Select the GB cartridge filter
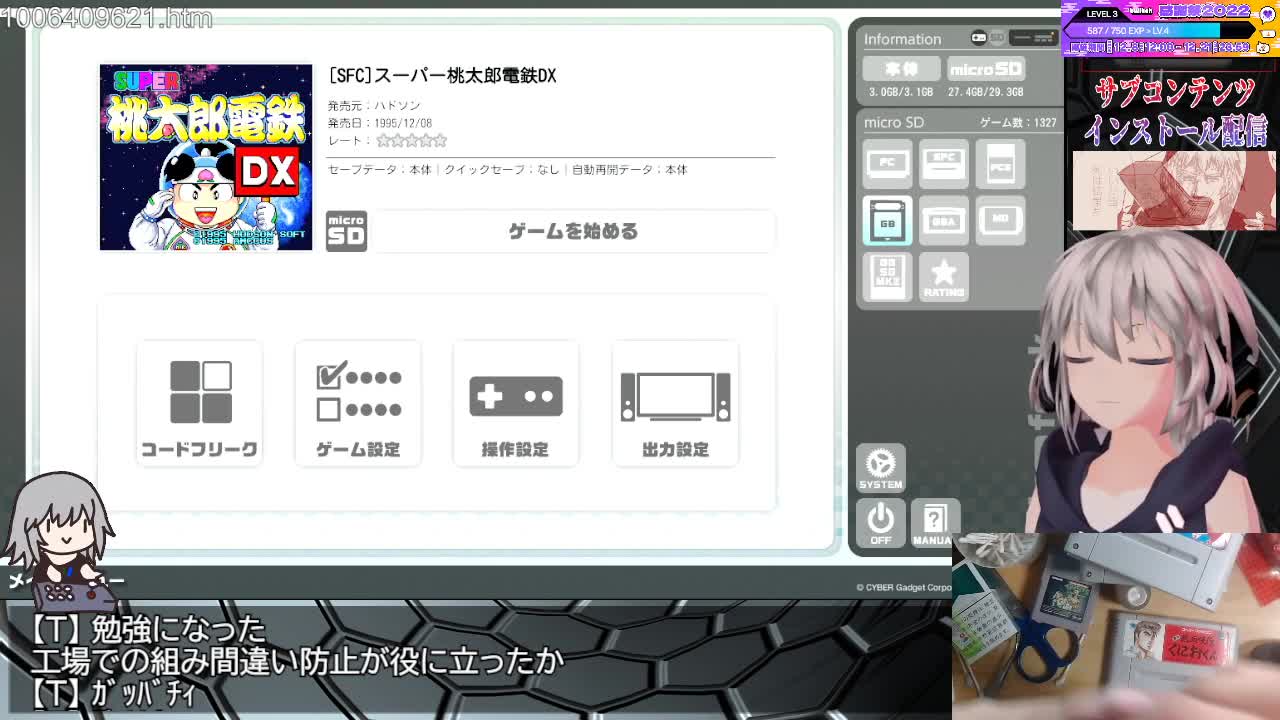Image resolution: width=1280 pixels, height=720 pixels. coord(887,221)
